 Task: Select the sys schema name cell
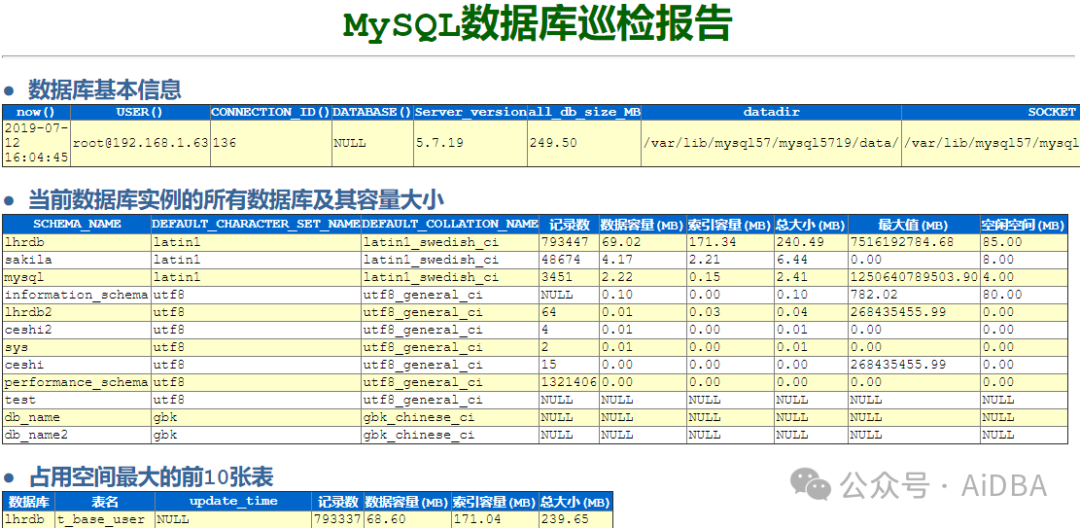click(77, 347)
